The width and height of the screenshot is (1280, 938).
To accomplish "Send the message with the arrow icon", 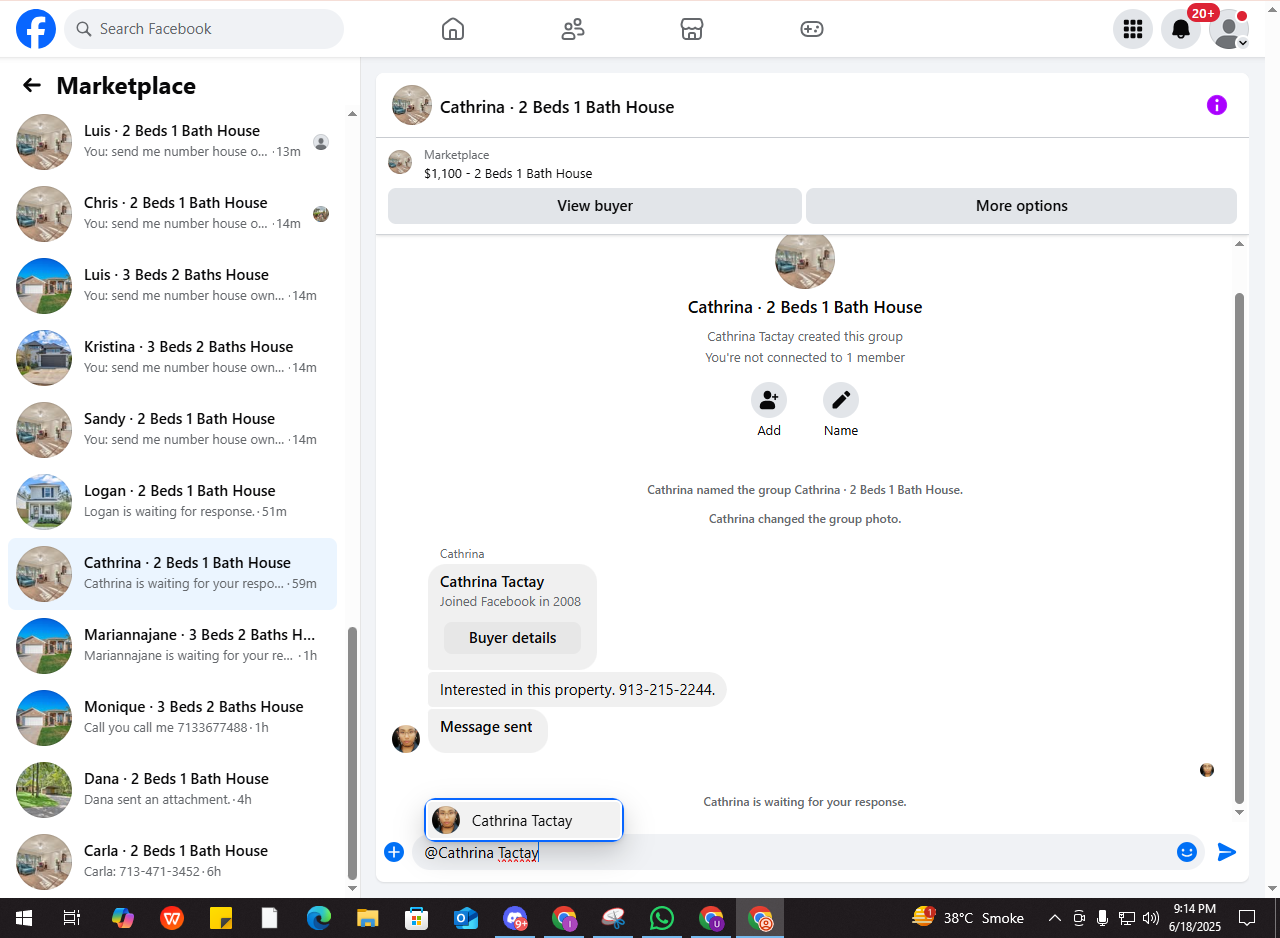I will point(1227,852).
